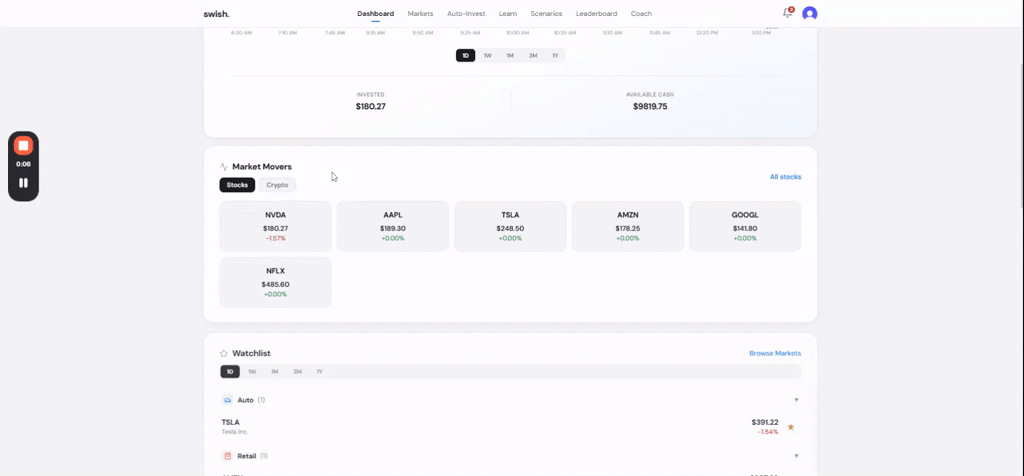The height and width of the screenshot is (476, 1024).
Task: Select the 1M watchlist range
Action: click(x=275, y=372)
